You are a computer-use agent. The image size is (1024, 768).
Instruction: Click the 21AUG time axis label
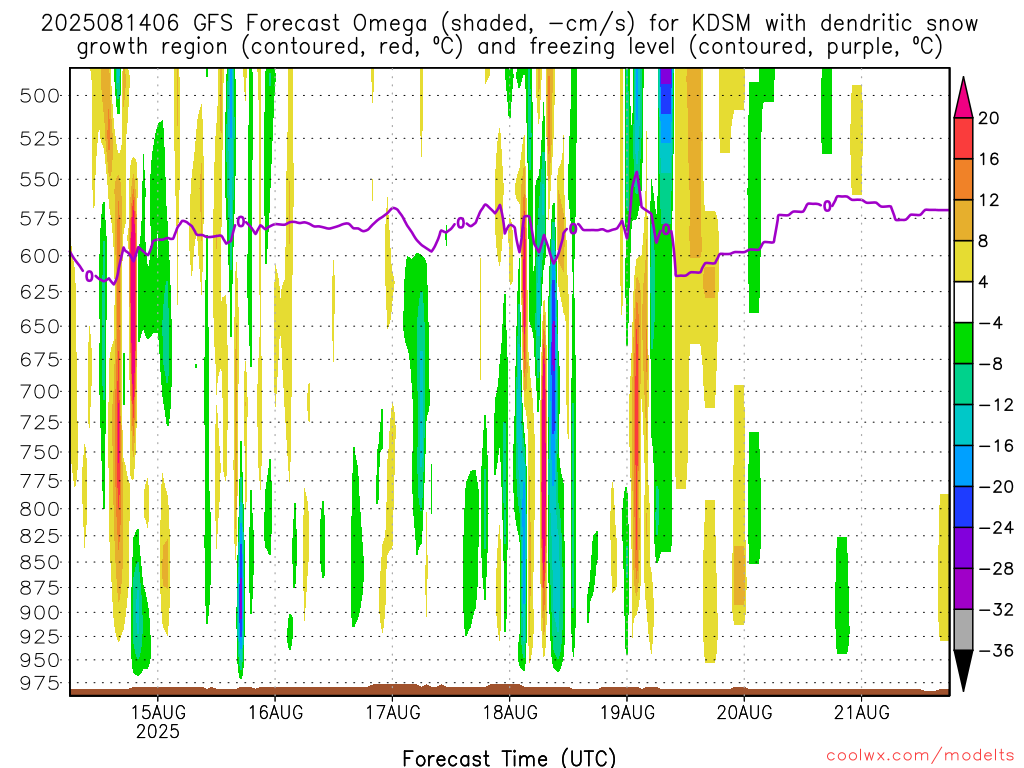click(861, 712)
